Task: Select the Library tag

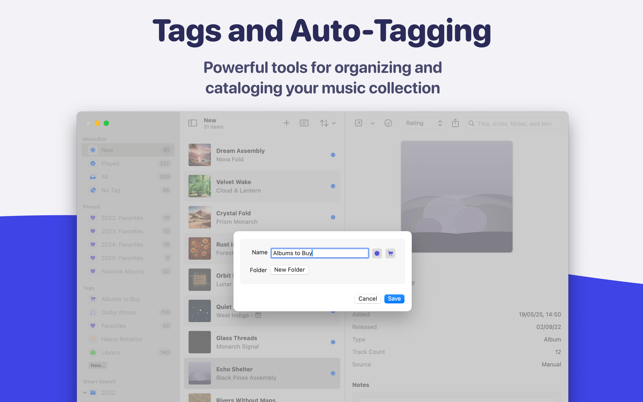Action: point(128,352)
